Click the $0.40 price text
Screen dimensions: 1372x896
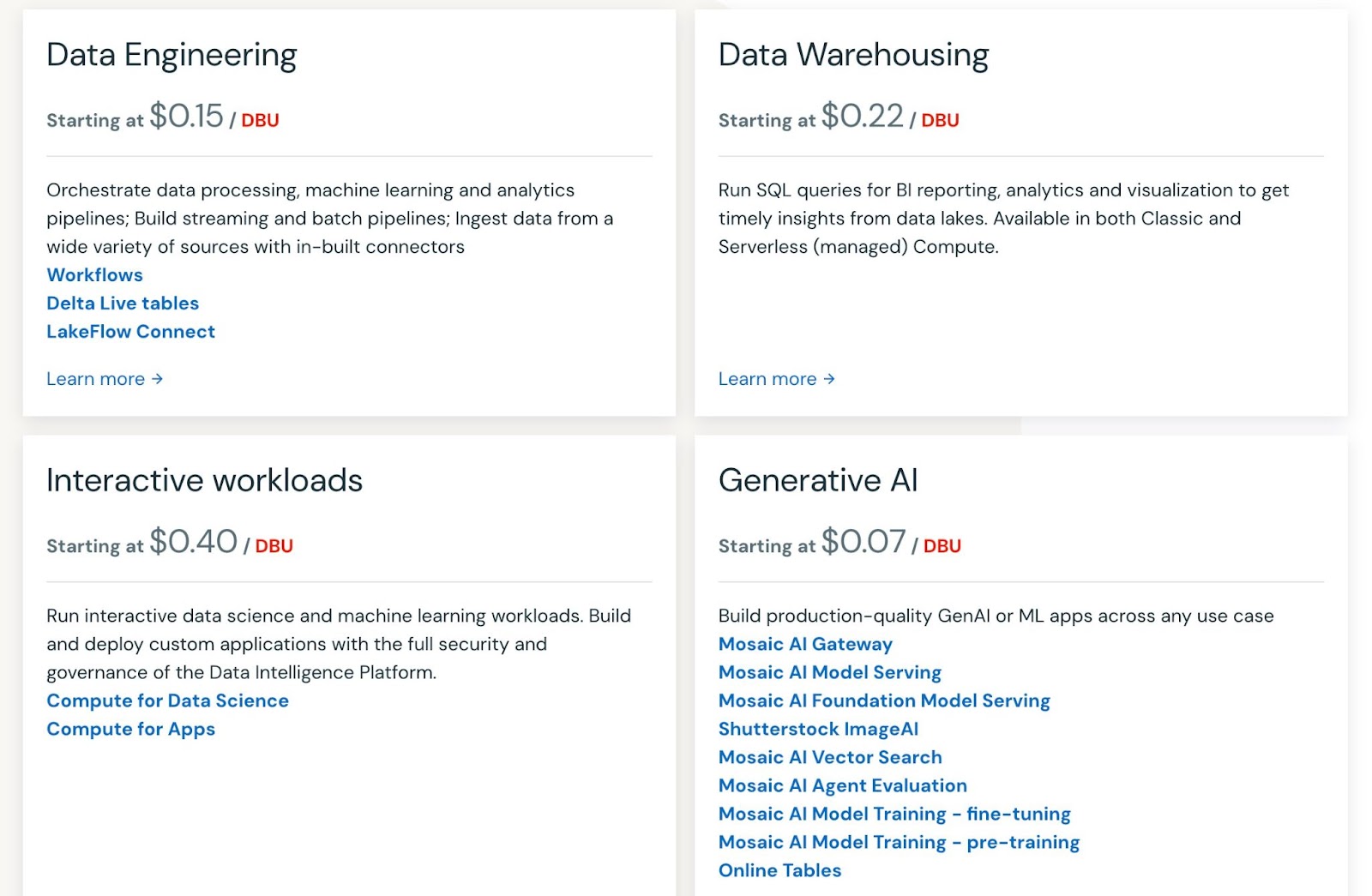coord(193,542)
